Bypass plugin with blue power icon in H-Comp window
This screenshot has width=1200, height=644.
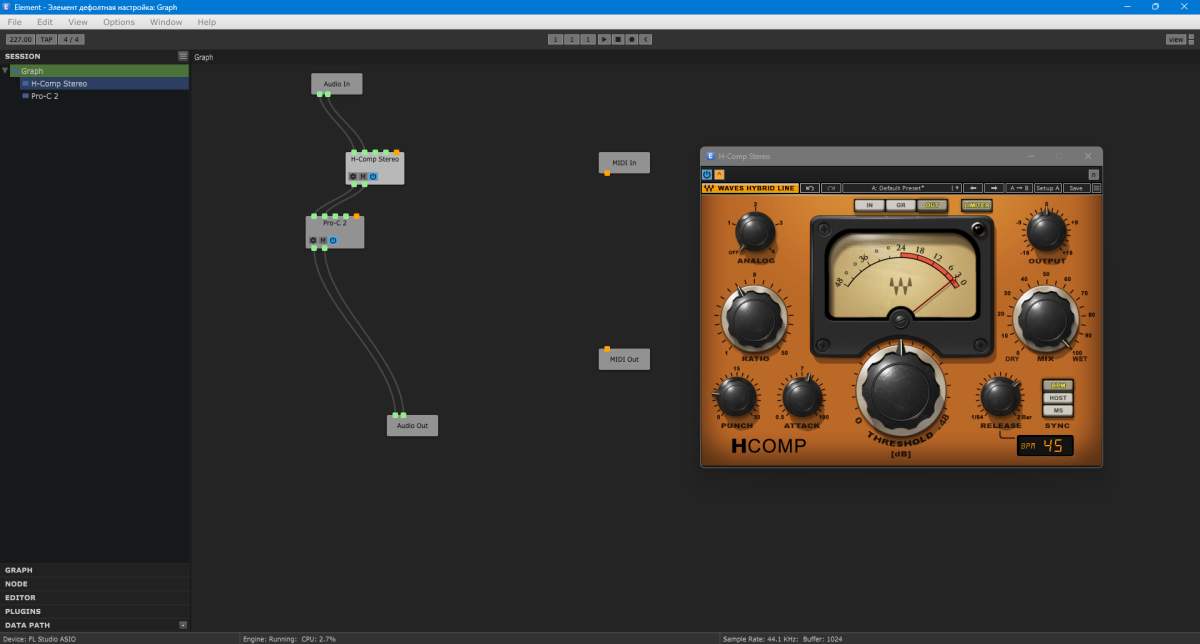707,174
